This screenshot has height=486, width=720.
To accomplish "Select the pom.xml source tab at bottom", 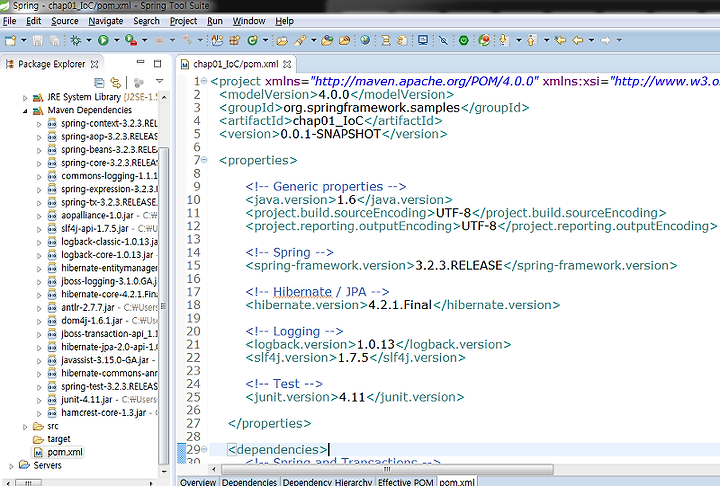I will tap(457, 481).
